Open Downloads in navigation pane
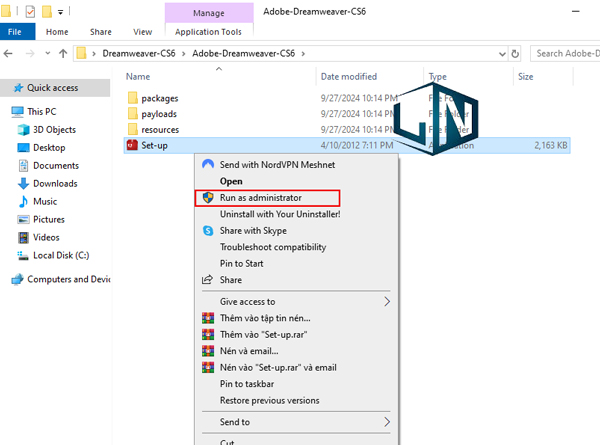This screenshot has width=600, height=445. coord(55,184)
